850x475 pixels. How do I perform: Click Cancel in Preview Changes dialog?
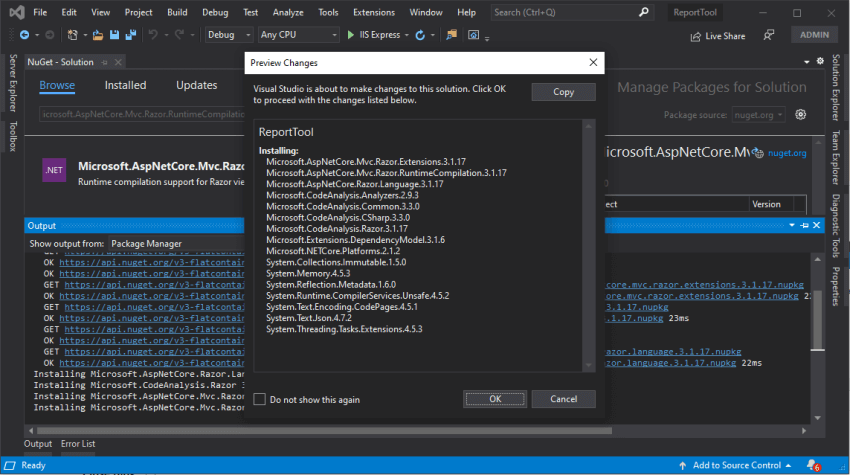pyautogui.click(x=564, y=399)
